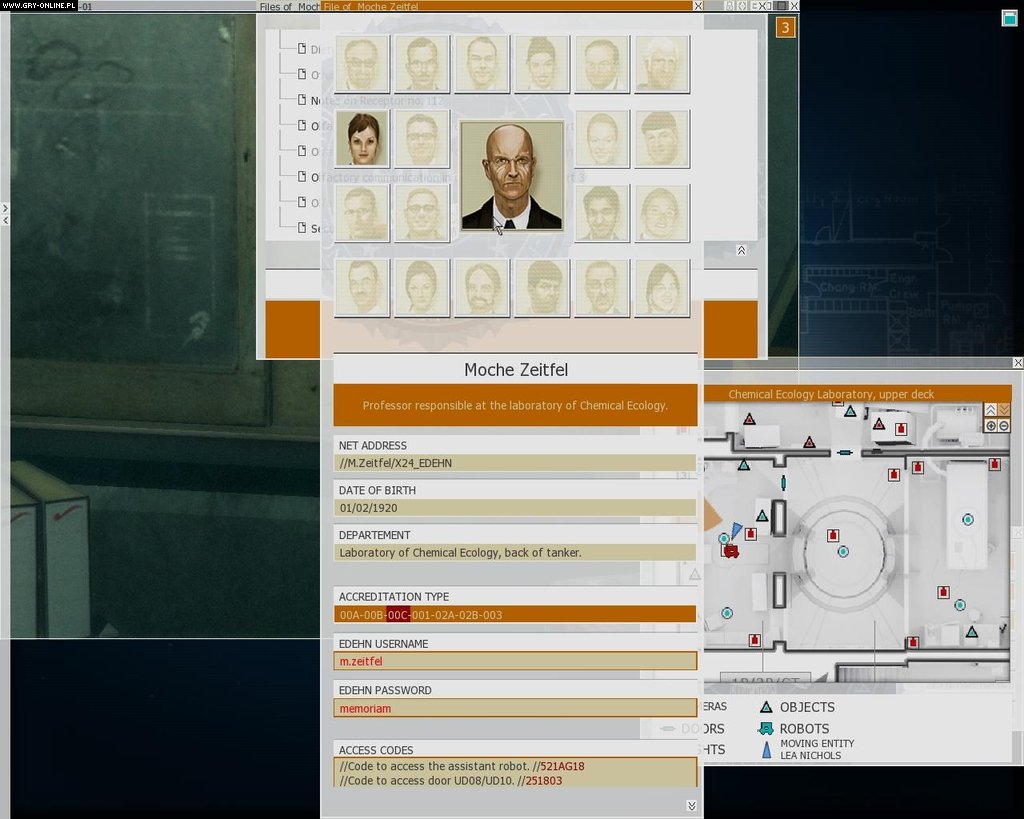Open document icon for Notes on Receptor 112
The width and height of the screenshot is (1024, 819).
coord(302,100)
